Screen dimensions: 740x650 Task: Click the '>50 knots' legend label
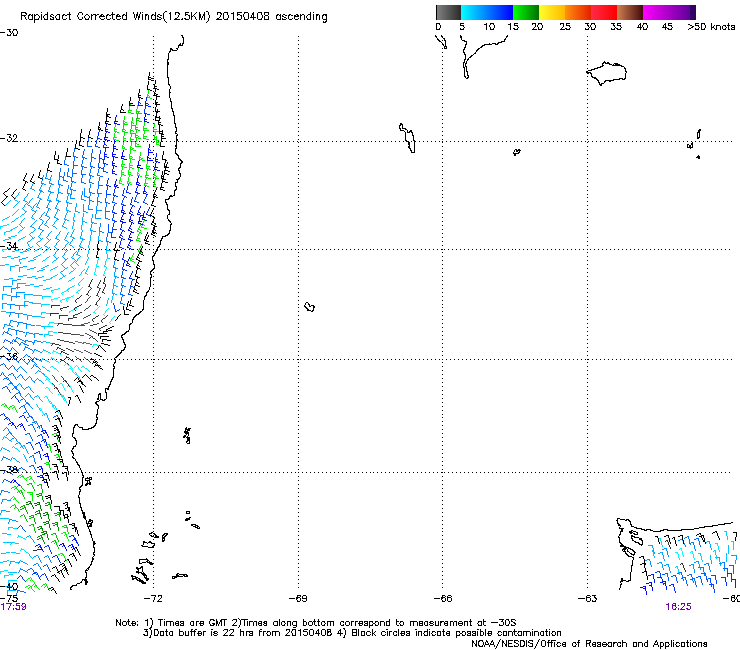(711, 27)
